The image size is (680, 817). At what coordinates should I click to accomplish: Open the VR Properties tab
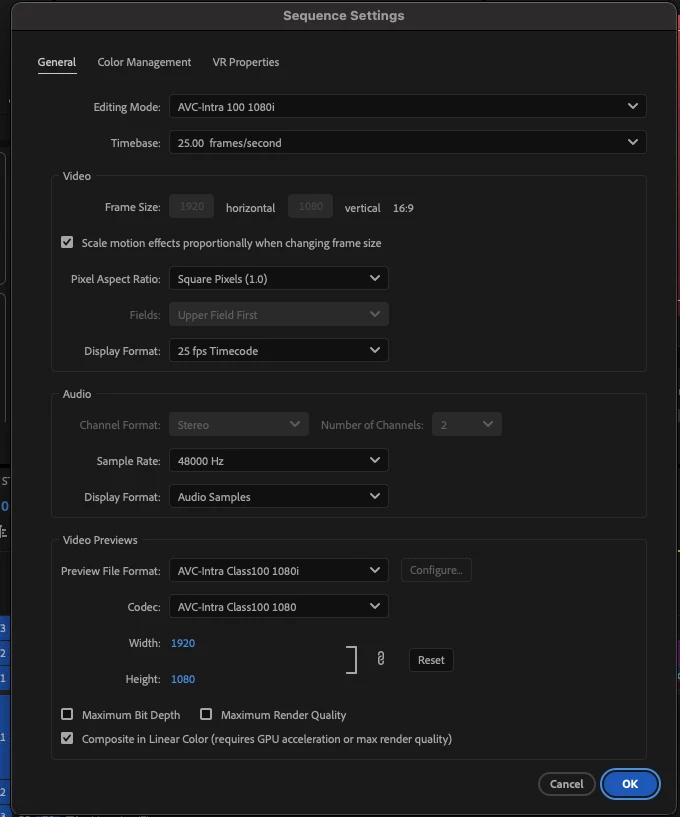245,62
